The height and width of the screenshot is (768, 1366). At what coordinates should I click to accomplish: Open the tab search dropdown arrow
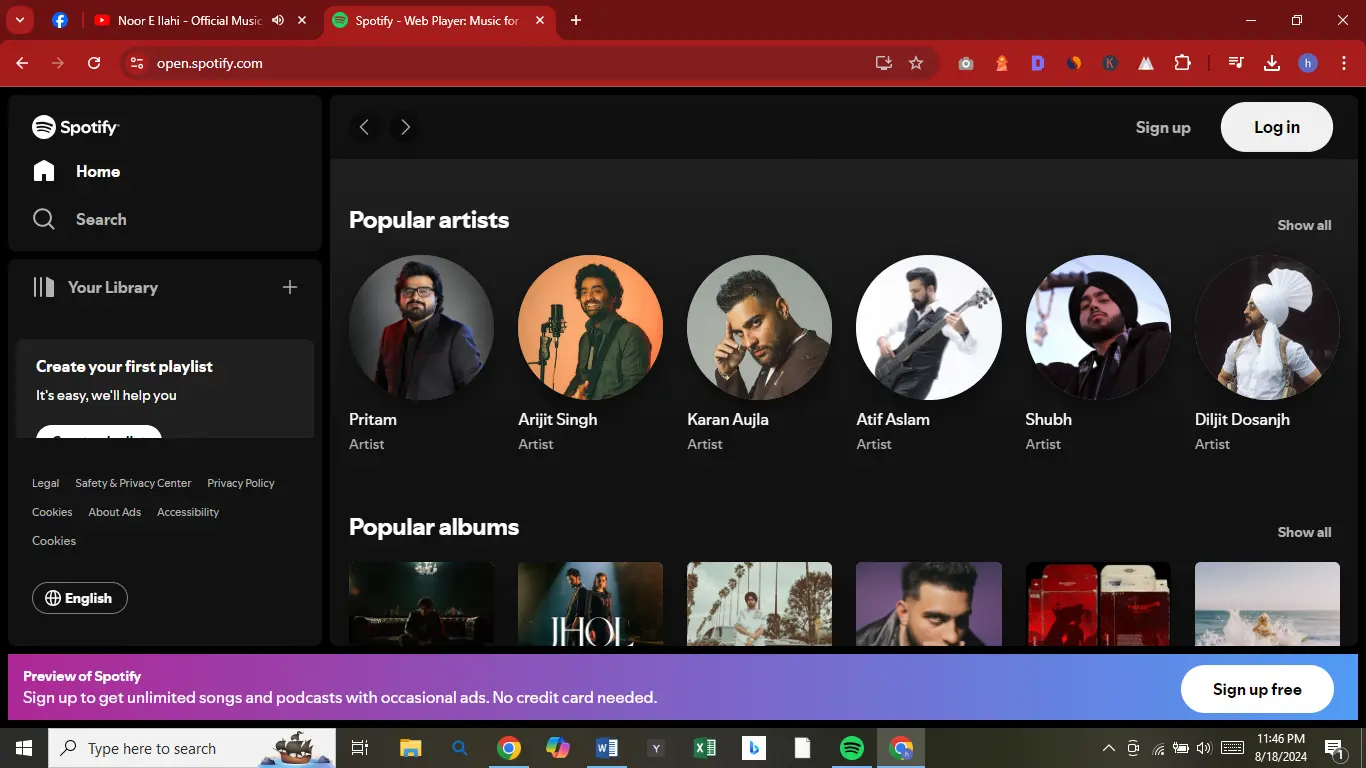point(20,20)
